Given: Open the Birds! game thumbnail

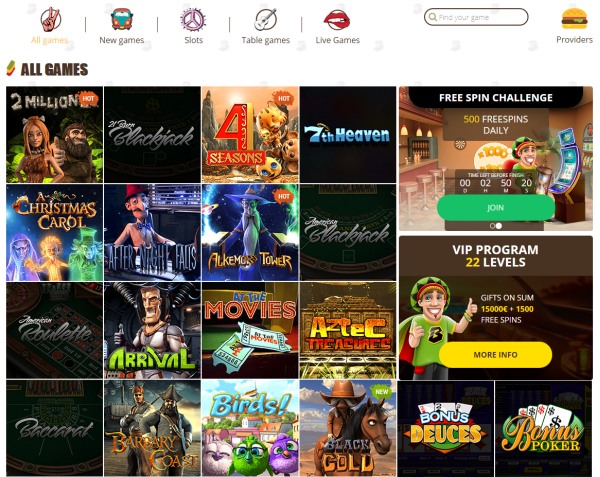Looking at the screenshot, I should coord(250,428).
